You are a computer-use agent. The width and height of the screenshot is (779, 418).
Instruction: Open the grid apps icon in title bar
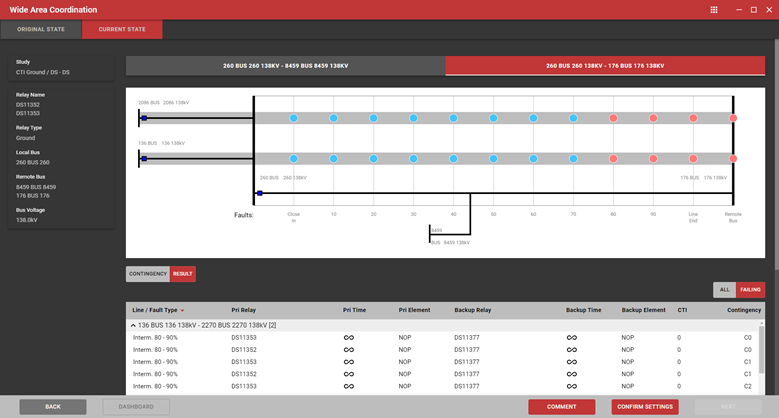point(714,9)
